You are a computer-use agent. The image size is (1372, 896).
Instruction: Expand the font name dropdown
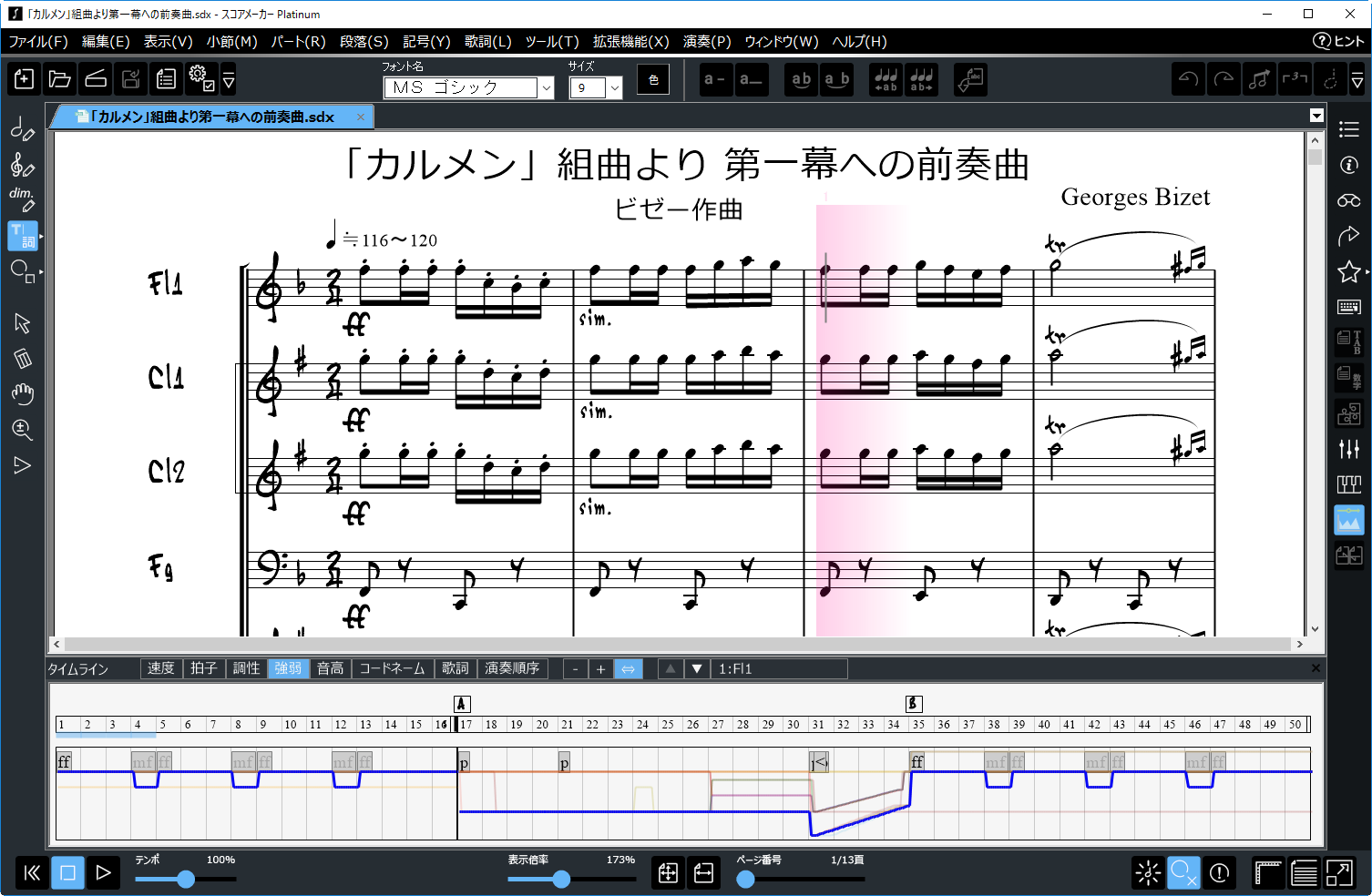click(547, 88)
